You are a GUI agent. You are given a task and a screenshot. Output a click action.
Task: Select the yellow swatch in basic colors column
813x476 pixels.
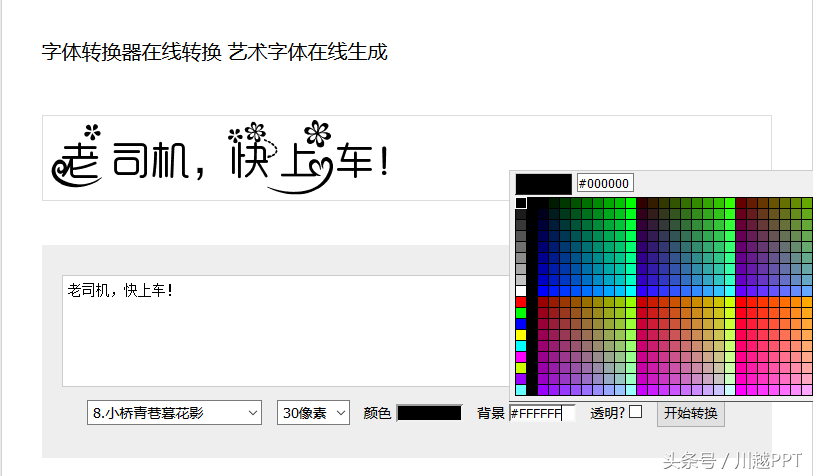[521, 335]
